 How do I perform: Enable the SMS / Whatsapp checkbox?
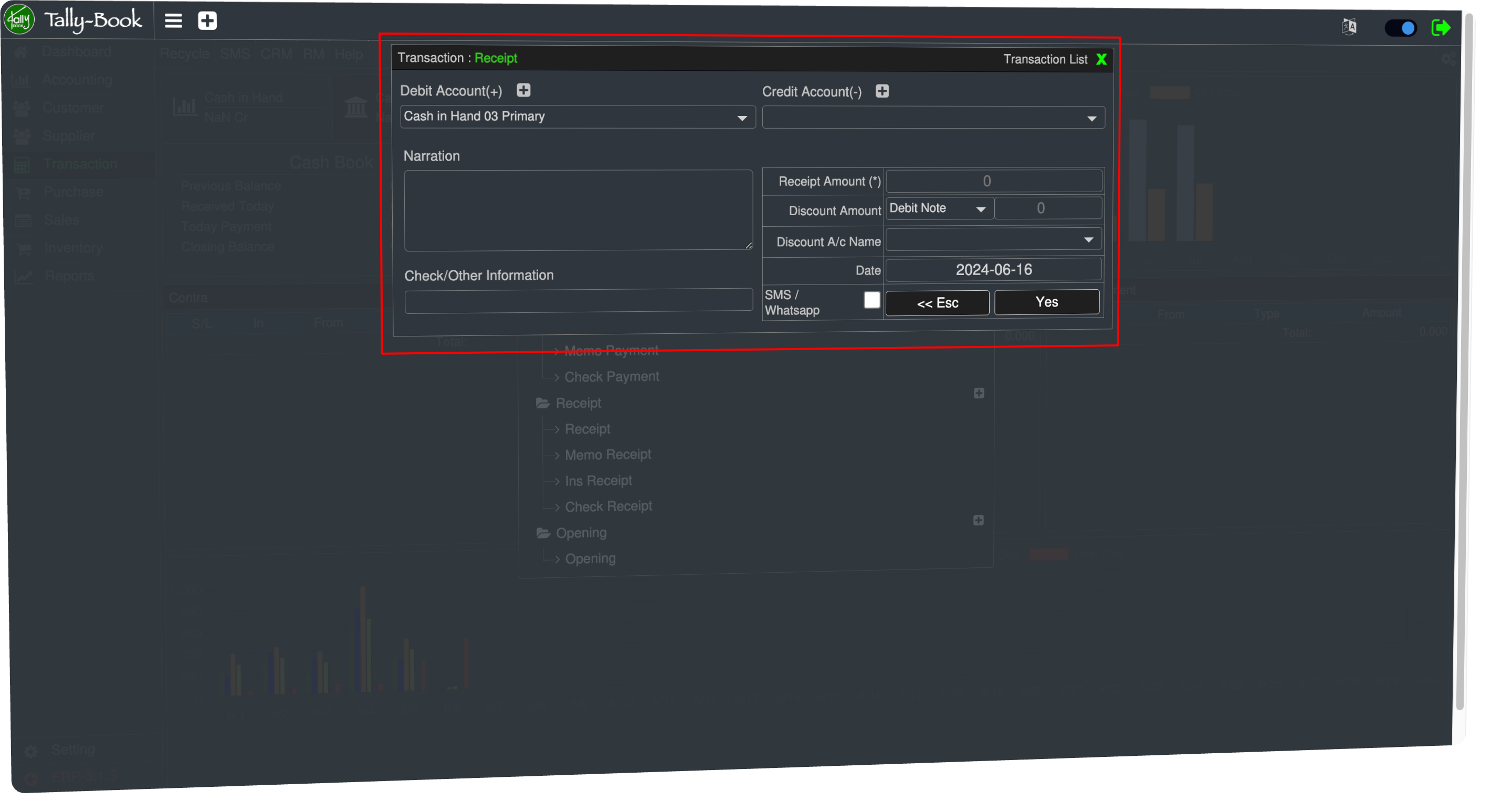tap(871, 300)
